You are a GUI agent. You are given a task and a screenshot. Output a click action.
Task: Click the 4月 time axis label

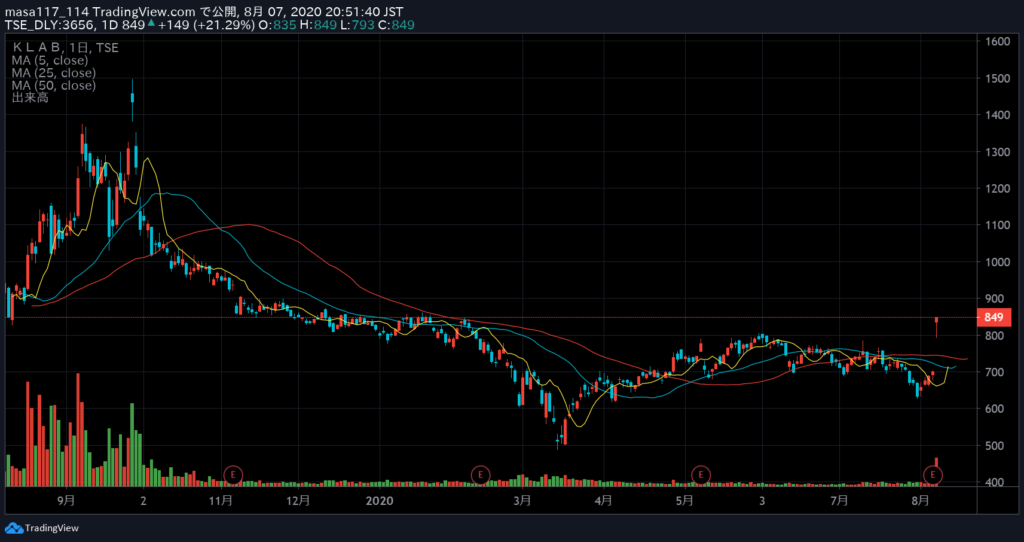point(604,501)
